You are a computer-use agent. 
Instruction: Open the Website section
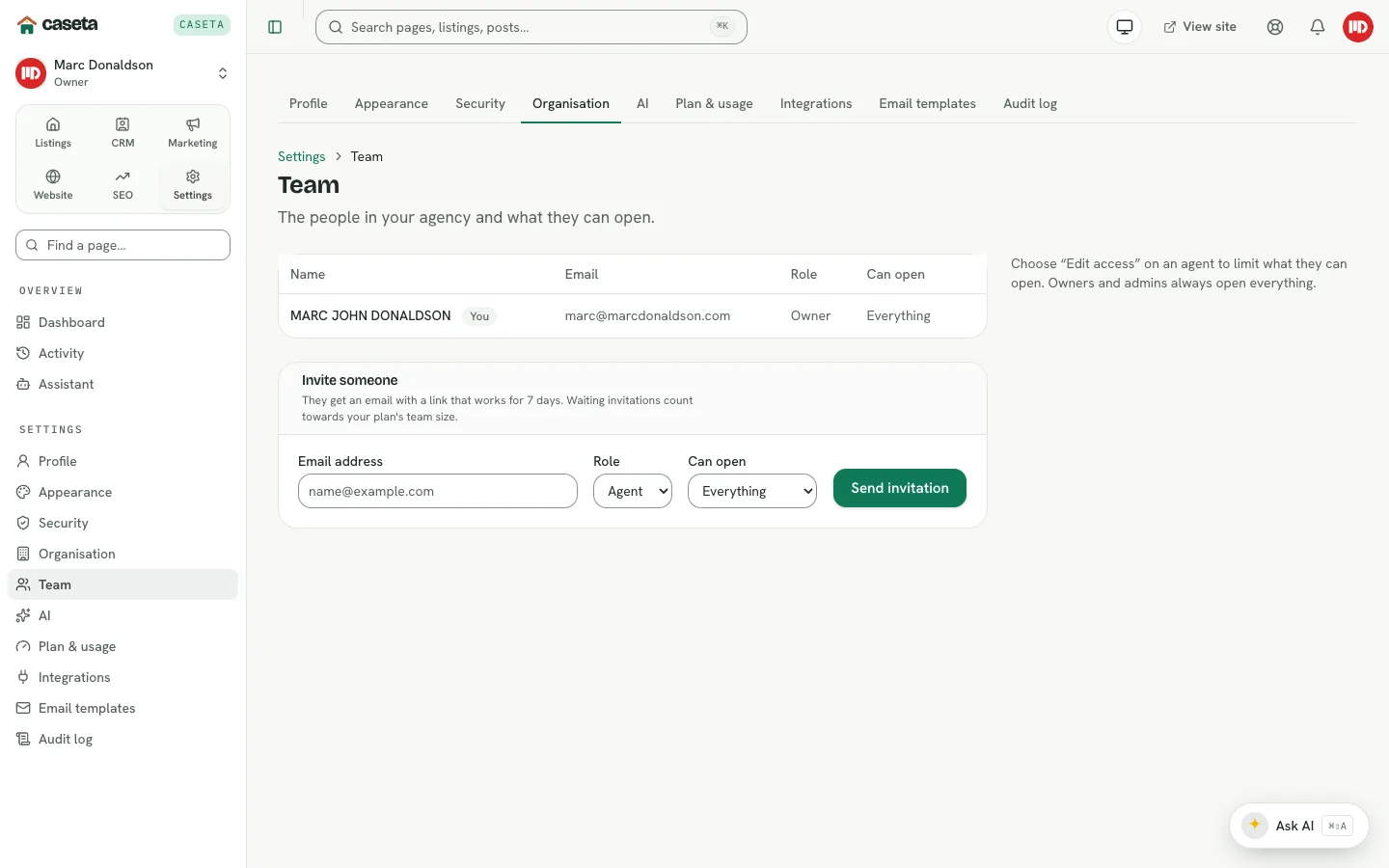pyautogui.click(x=53, y=185)
